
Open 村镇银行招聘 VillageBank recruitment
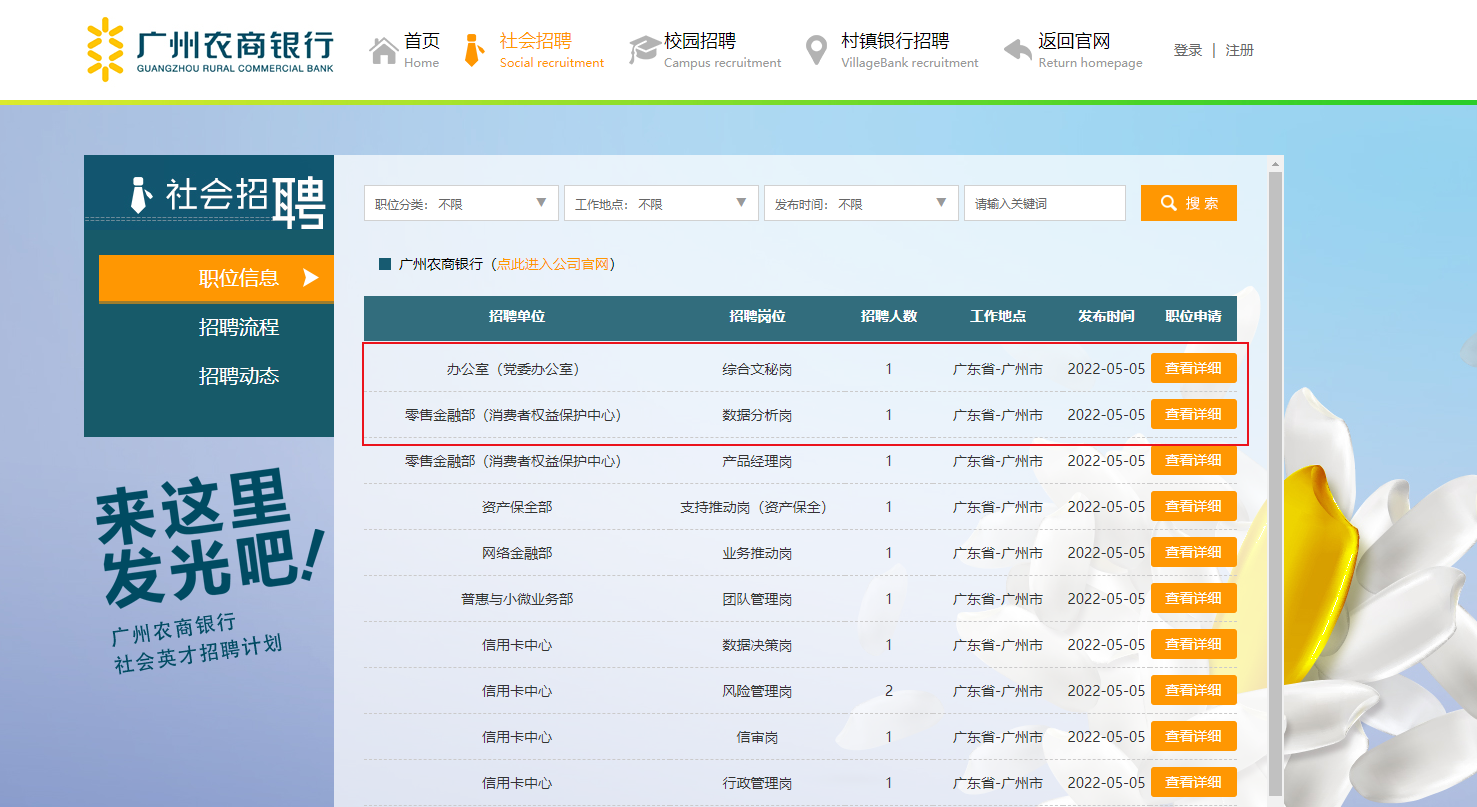[x=893, y=50]
